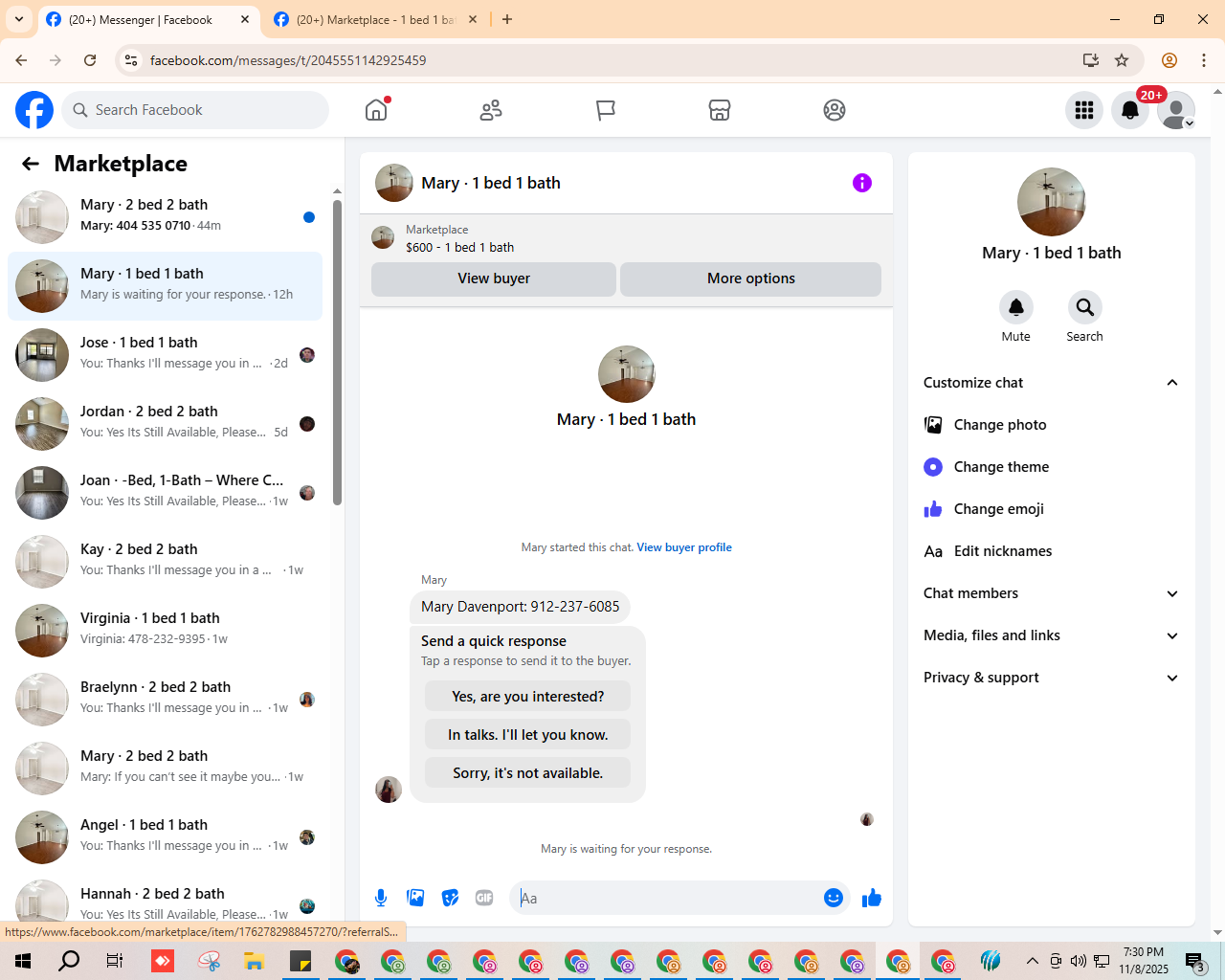The image size is (1225, 980).
Task: Click the conversation list scrollbar
Action: tap(337, 352)
